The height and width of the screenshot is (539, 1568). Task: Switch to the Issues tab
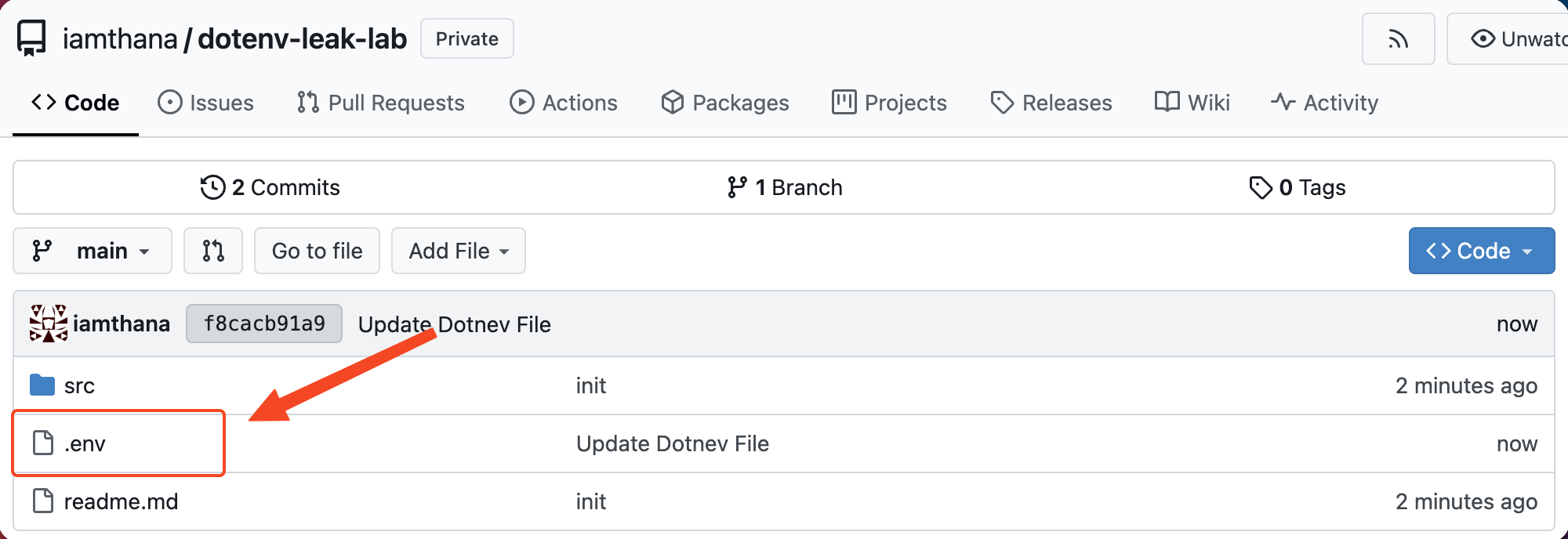point(206,103)
